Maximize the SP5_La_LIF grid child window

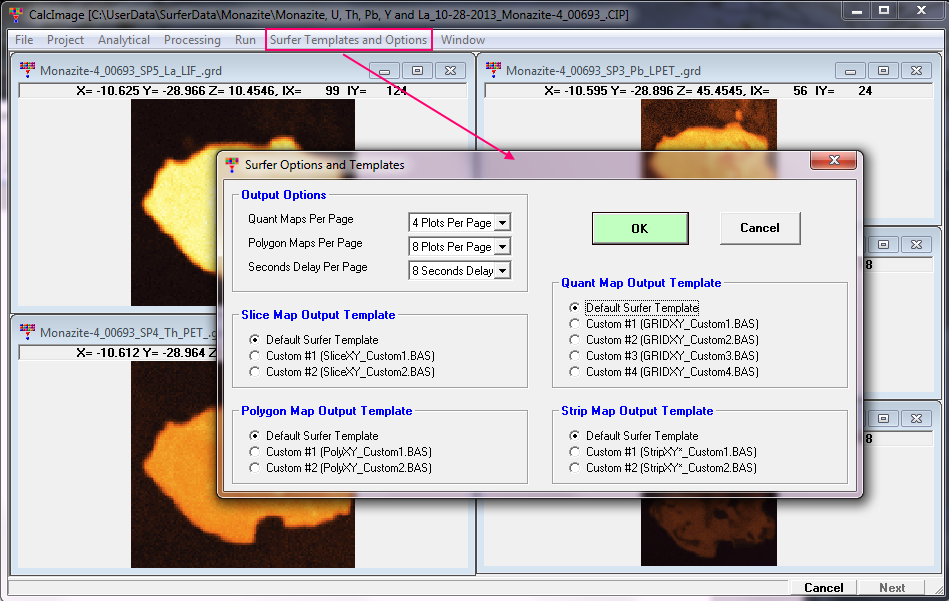coord(417,70)
